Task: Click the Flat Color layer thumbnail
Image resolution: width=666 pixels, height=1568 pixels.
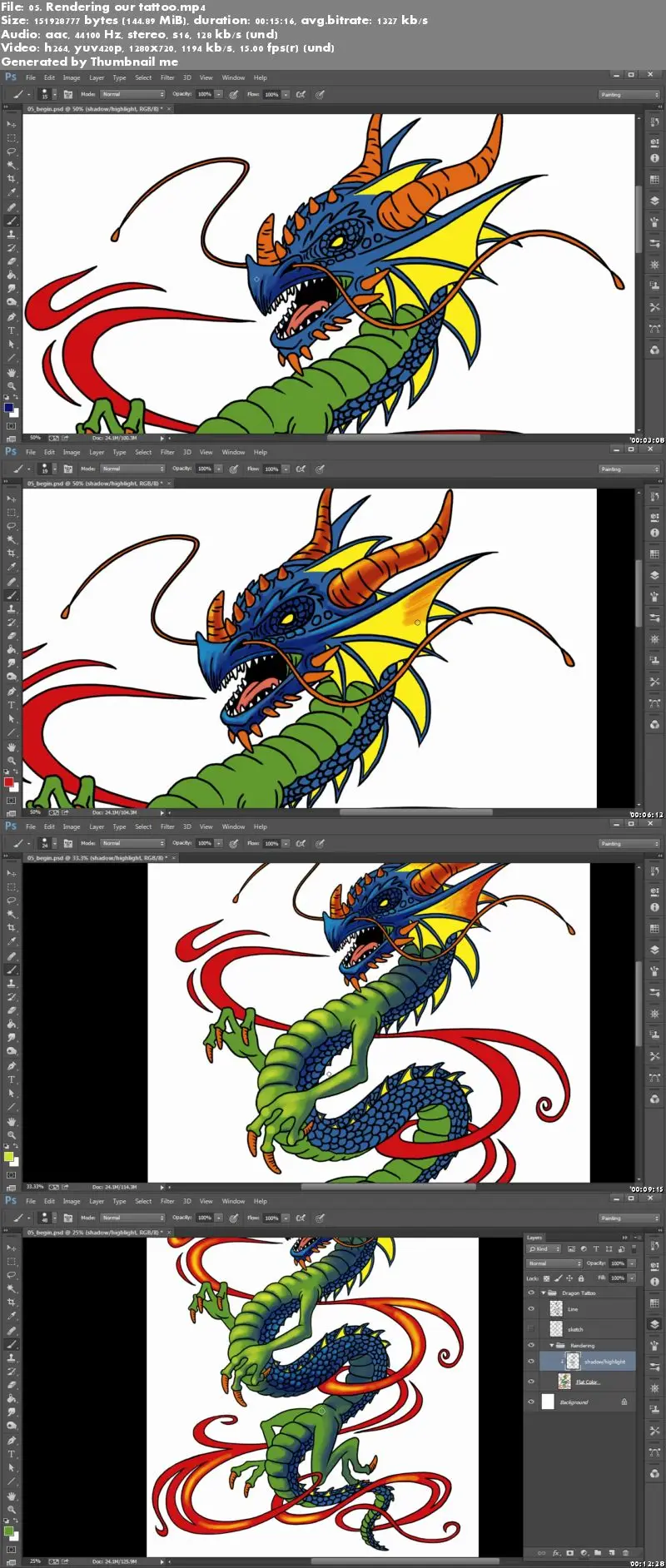Action: coord(564,1382)
